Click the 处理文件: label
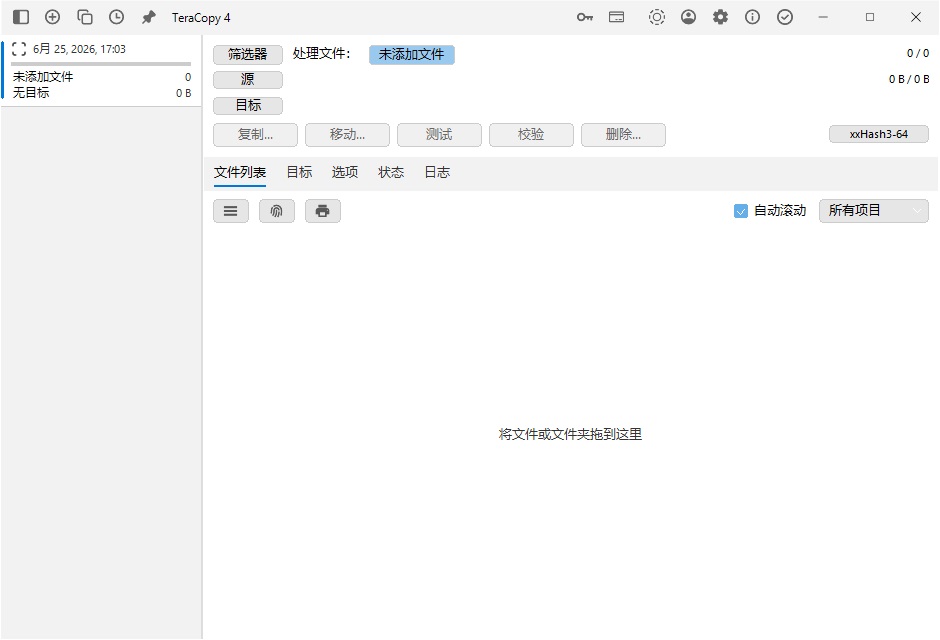 tap(321, 53)
